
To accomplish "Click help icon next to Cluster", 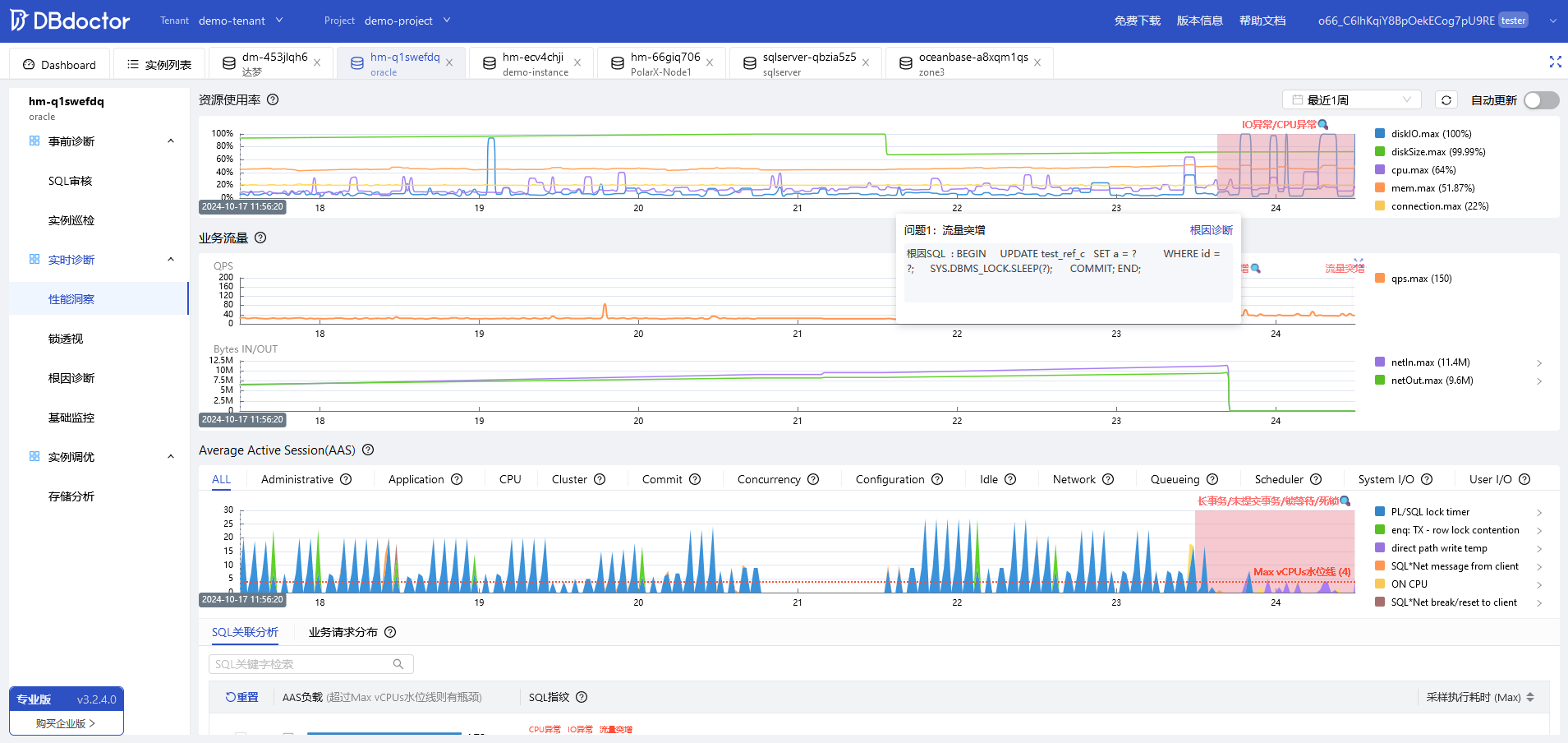I will coord(600,479).
